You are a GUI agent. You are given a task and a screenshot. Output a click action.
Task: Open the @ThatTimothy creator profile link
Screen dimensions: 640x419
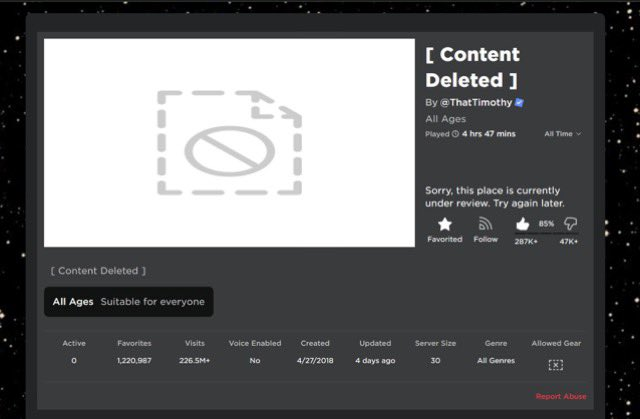point(476,102)
